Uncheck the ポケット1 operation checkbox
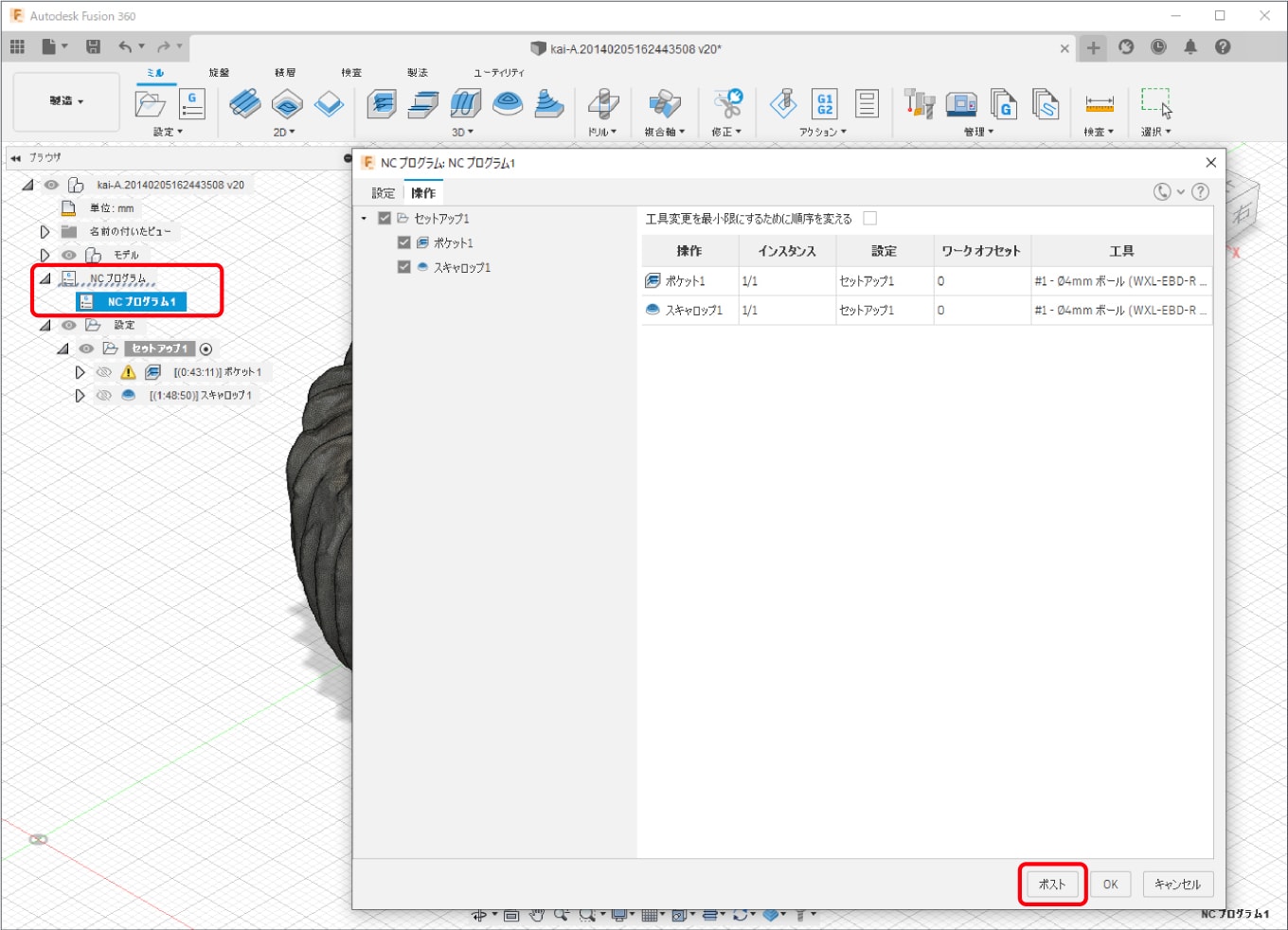1288x930 pixels. coord(404,243)
